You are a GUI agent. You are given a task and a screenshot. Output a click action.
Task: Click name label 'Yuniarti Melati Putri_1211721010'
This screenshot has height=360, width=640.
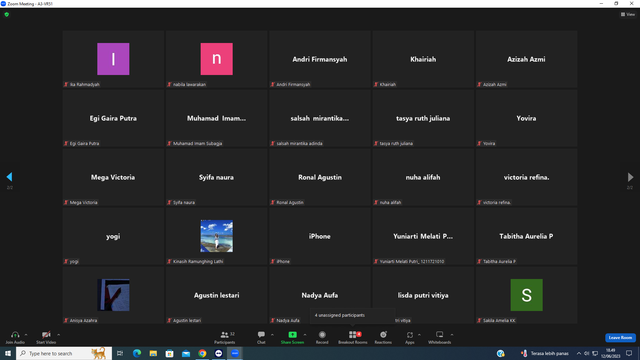point(412,261)
